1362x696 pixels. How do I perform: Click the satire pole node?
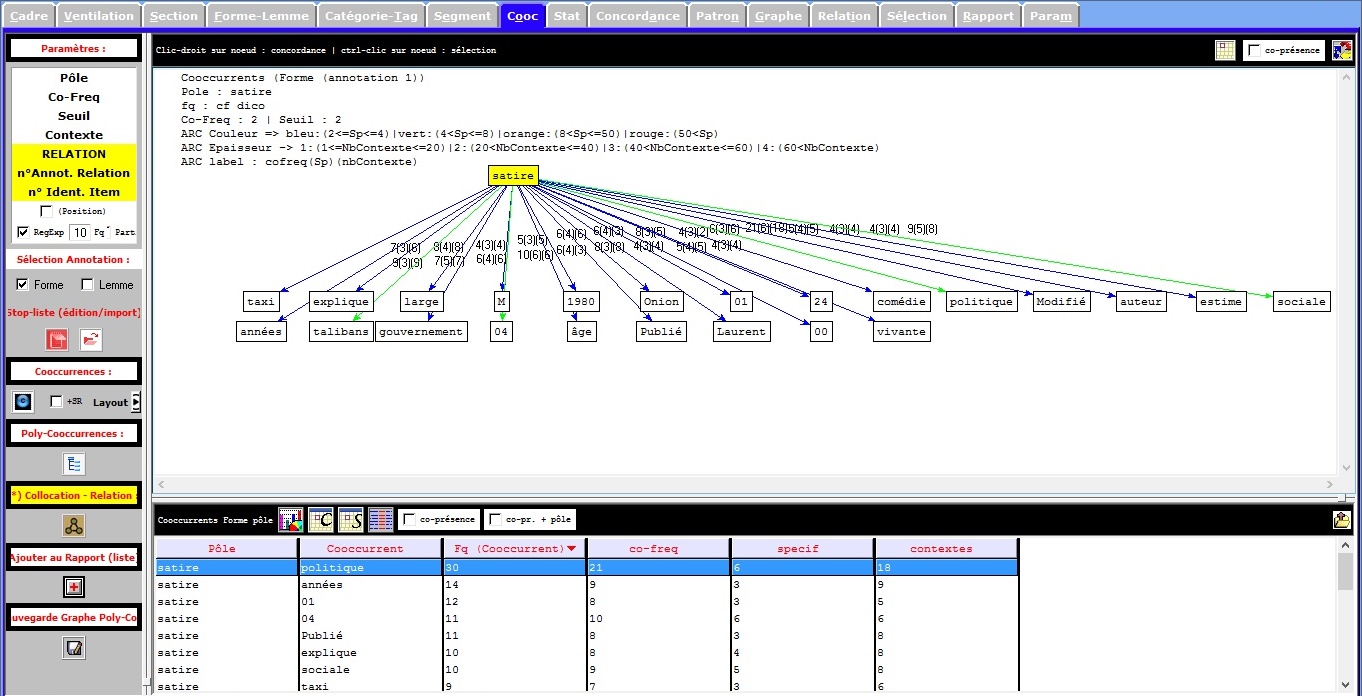pos(513,175)
